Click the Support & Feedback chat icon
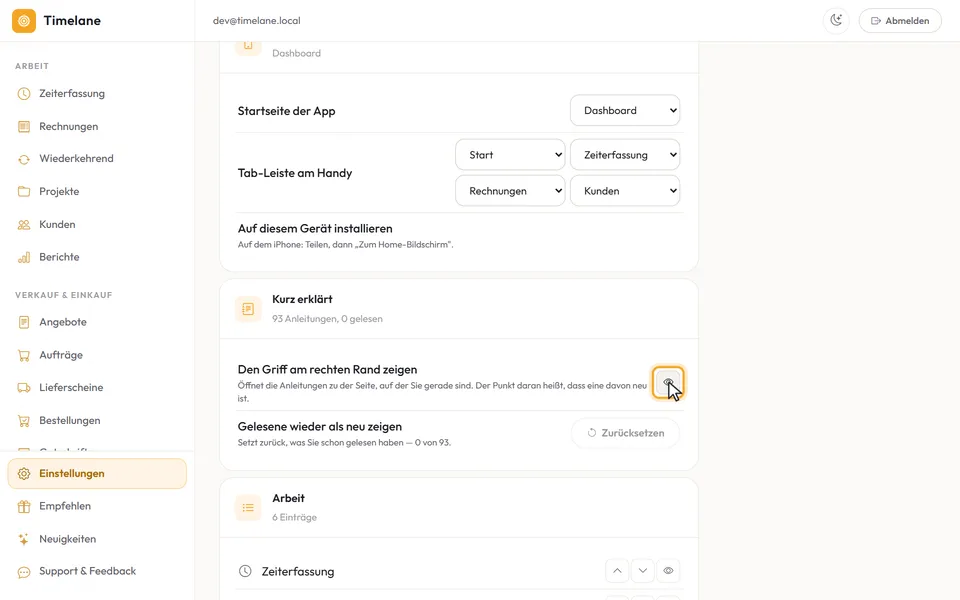The height and width of the screenshot is (600, 960). pos(24,572)
